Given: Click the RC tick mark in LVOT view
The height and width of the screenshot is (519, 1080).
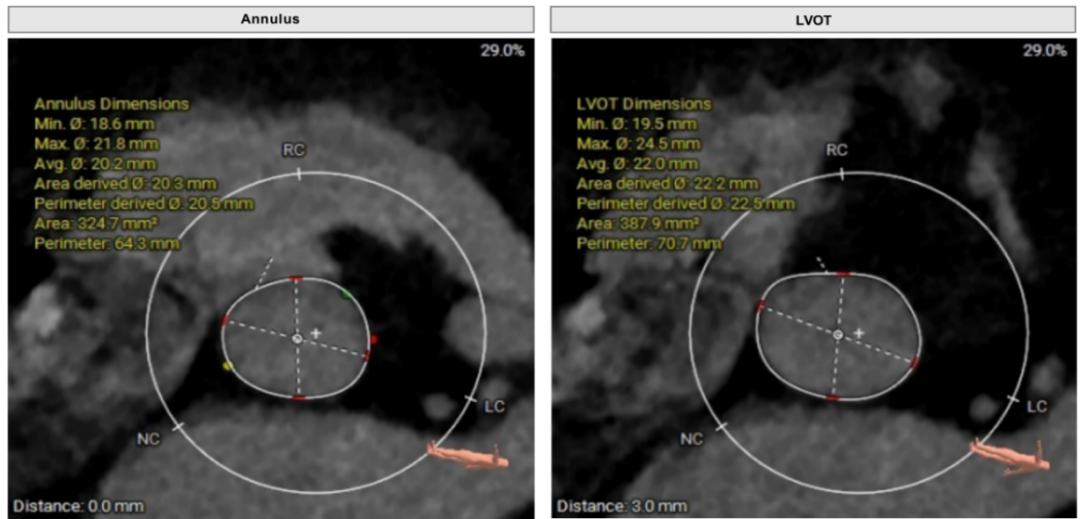Looking at the screenshot, I should click(841, 173).
